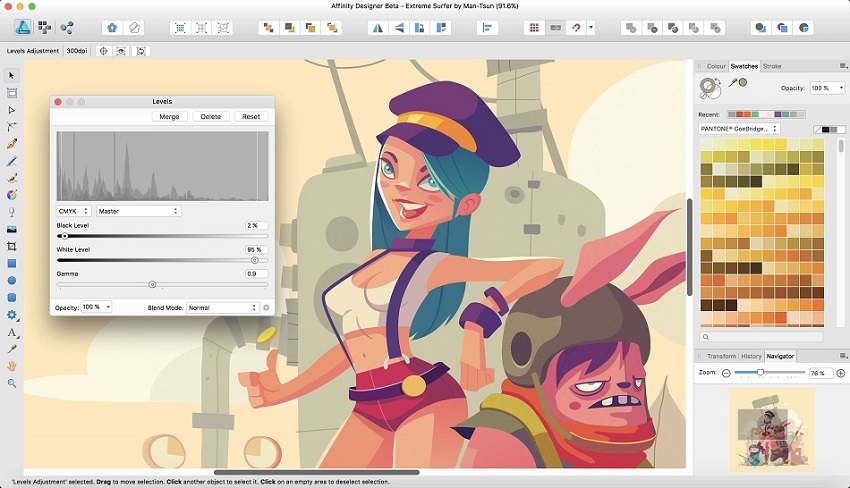Choose the Crop tool
This screenshot has width=850, height=488.
(x=12, y=246)
